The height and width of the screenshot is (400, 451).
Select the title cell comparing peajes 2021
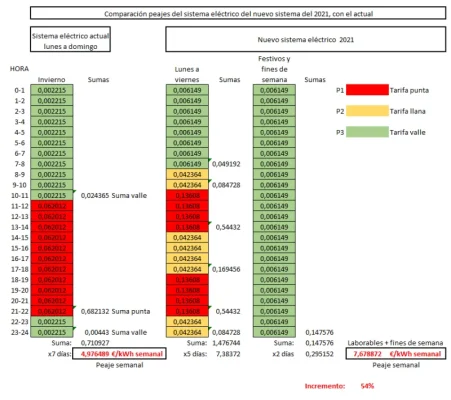(x=238, y=13)
